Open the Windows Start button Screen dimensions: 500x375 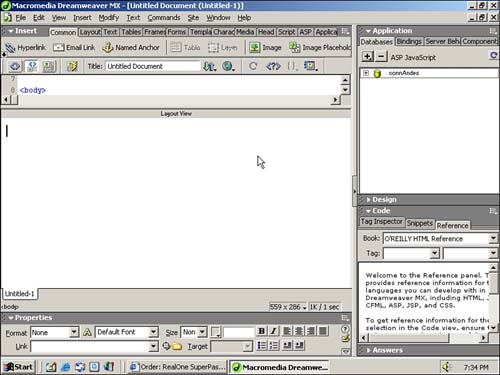coord(18,367)
